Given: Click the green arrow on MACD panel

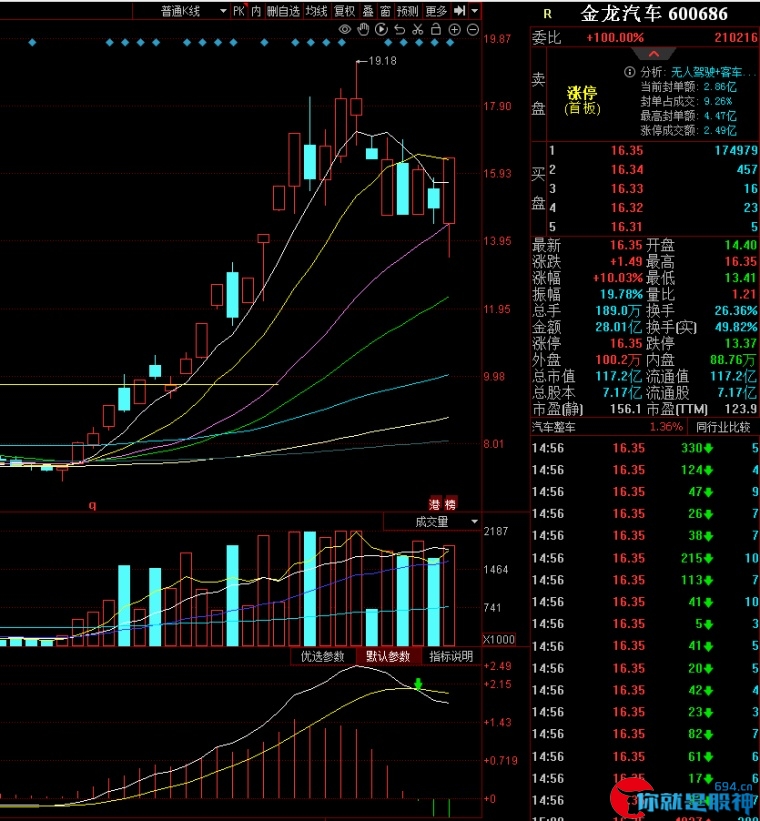Looking at the screenshot, I should click(418, 684).
